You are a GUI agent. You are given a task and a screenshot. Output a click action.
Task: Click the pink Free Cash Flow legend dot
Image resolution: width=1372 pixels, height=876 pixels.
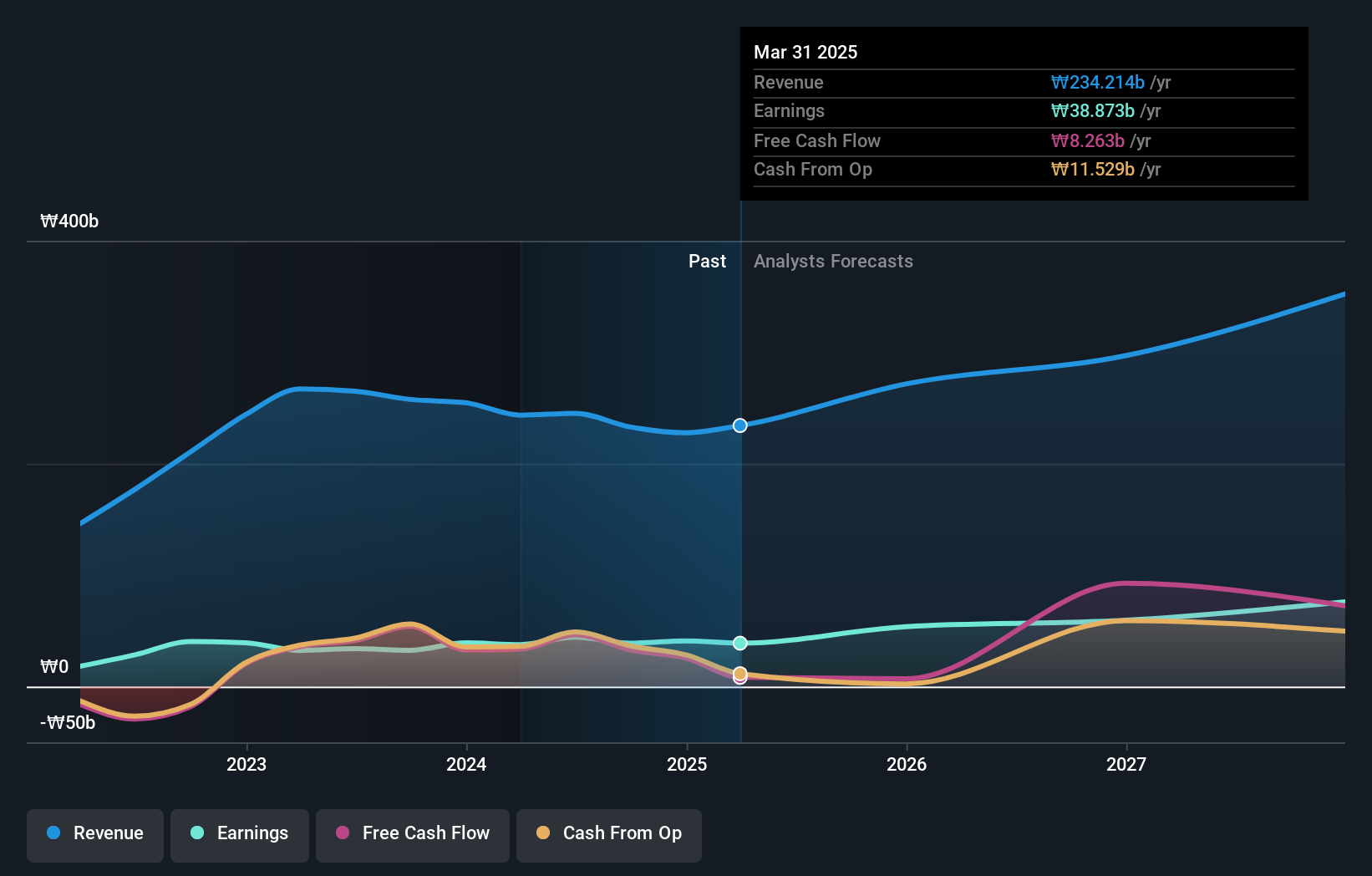[343, 833]
